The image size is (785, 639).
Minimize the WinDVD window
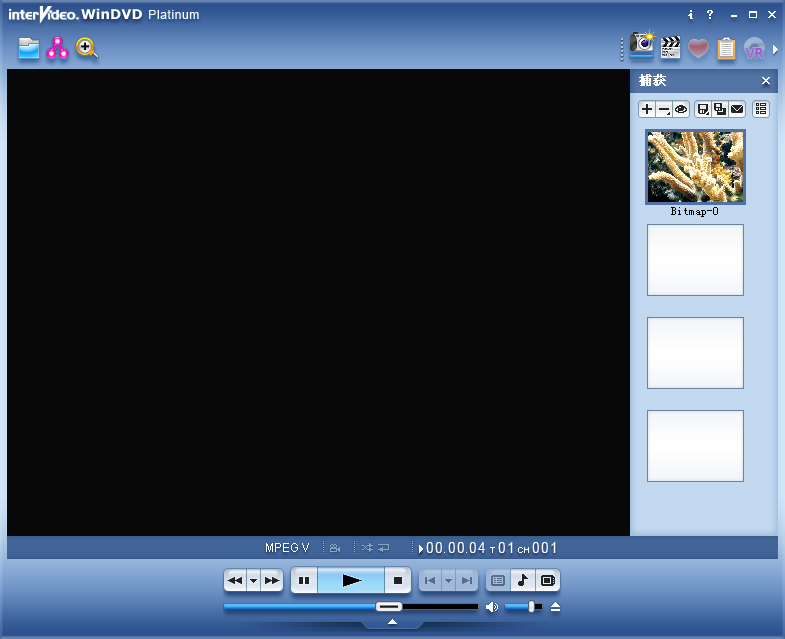click(x=733, y=15)
